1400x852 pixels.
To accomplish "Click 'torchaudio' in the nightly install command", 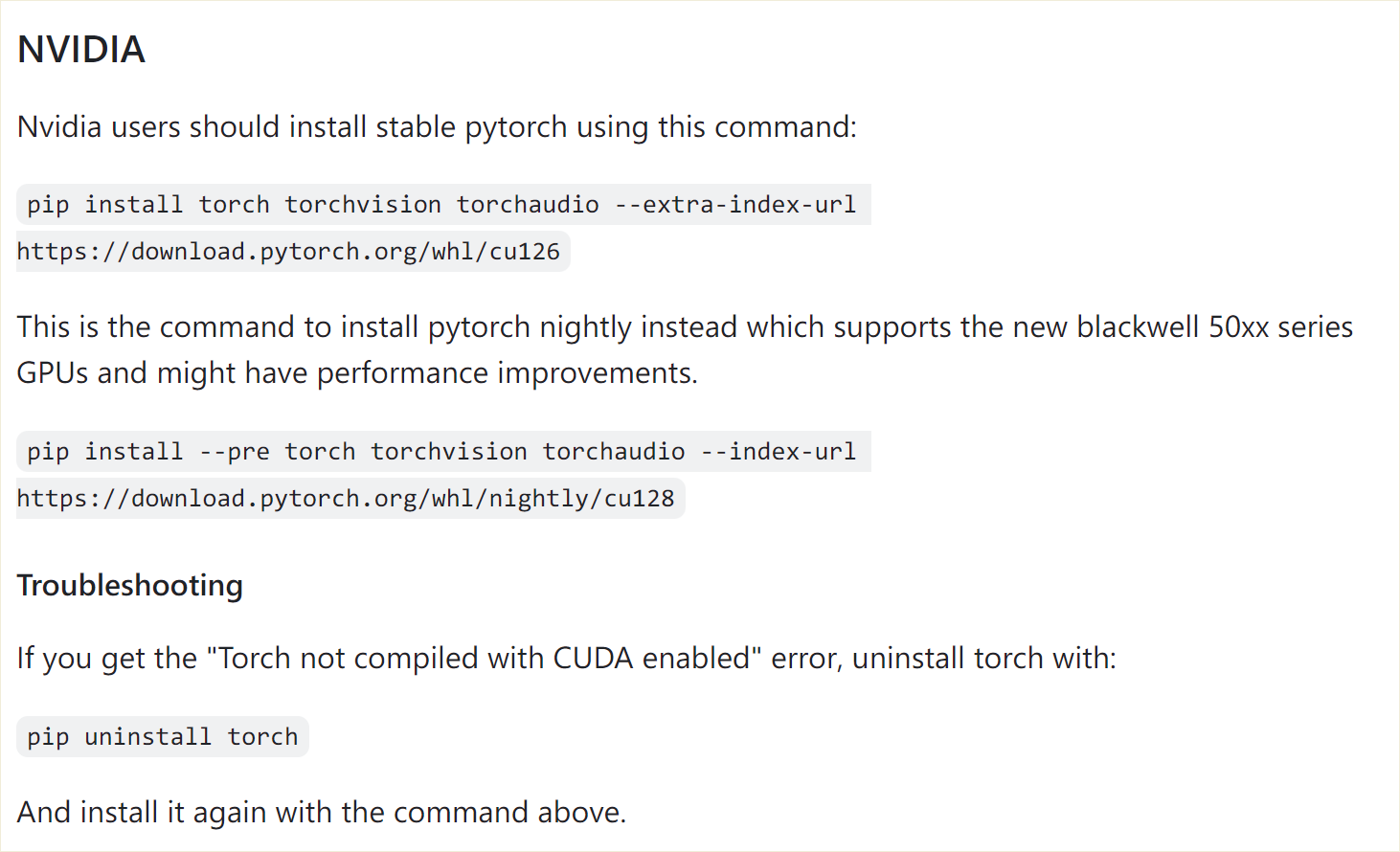I will click(614, 452).
